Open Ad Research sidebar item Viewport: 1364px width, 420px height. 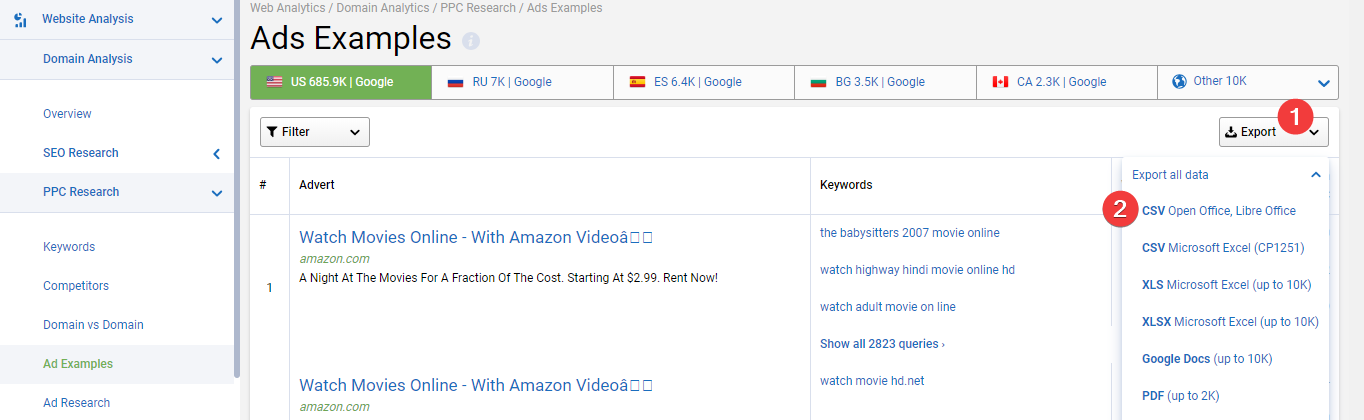point(76,403)
